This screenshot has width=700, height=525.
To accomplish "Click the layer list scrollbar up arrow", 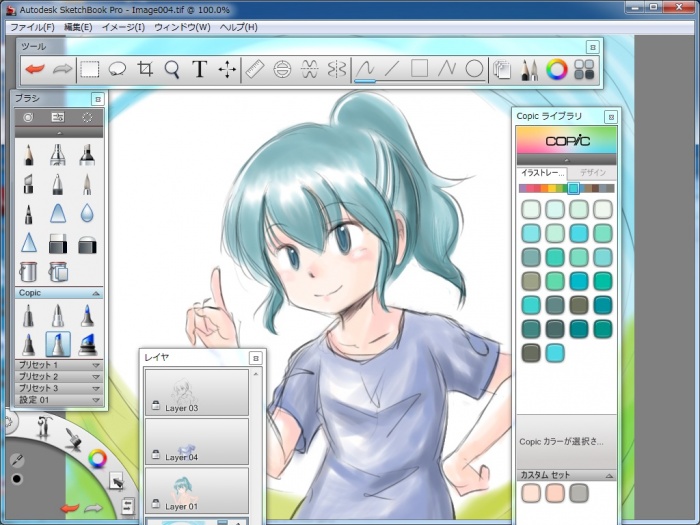I will [256, 374].
